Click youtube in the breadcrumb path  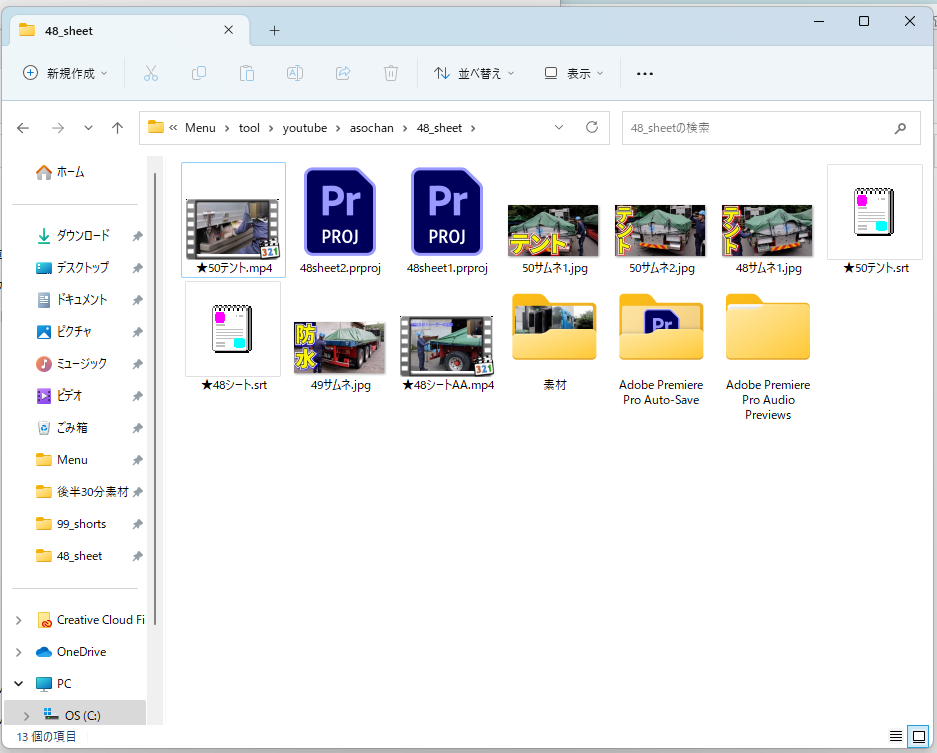click(x=305, y=128)
